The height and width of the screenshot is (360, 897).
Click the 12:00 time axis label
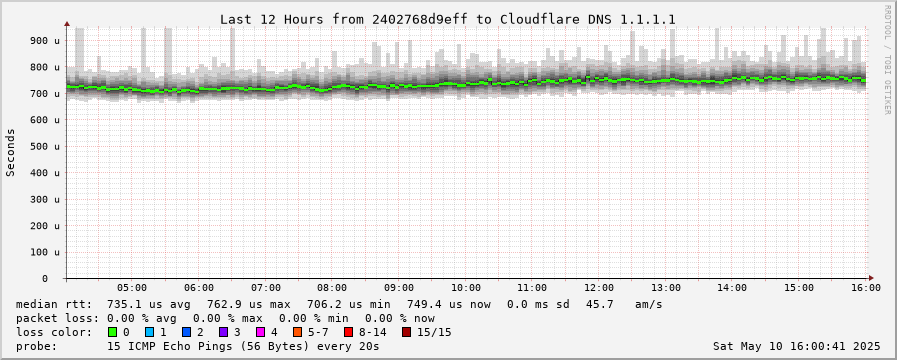pos(600,288)
